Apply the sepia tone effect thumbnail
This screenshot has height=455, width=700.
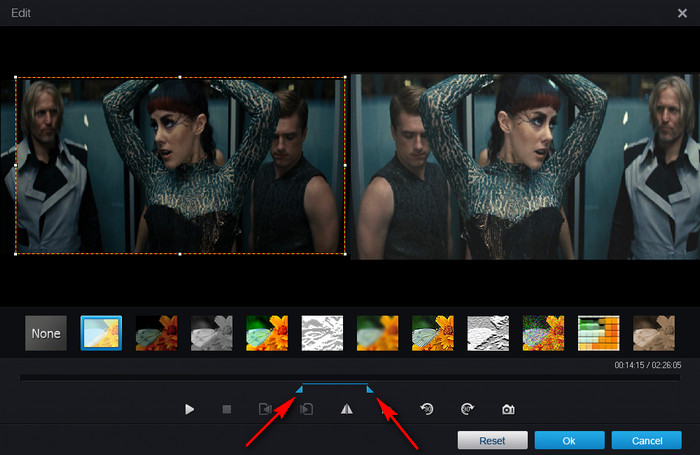coord(654,333)
